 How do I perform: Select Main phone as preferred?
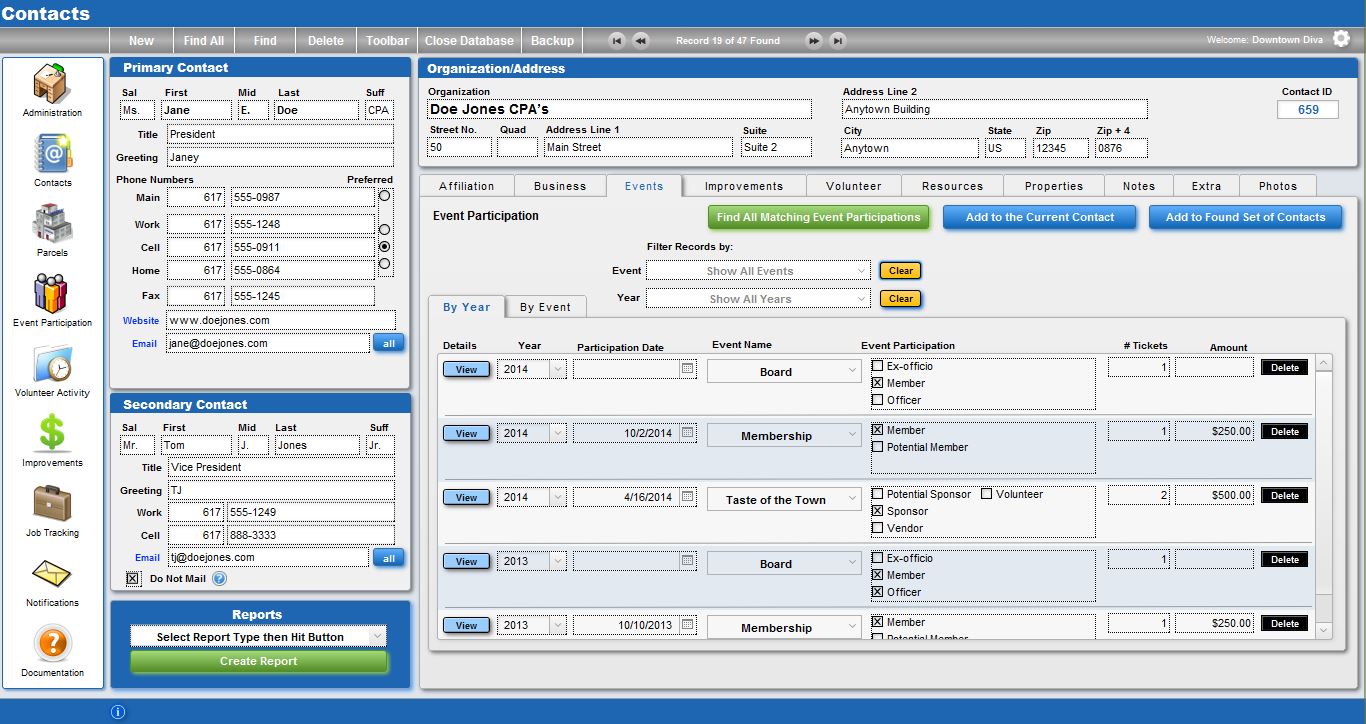pos(385,196)
